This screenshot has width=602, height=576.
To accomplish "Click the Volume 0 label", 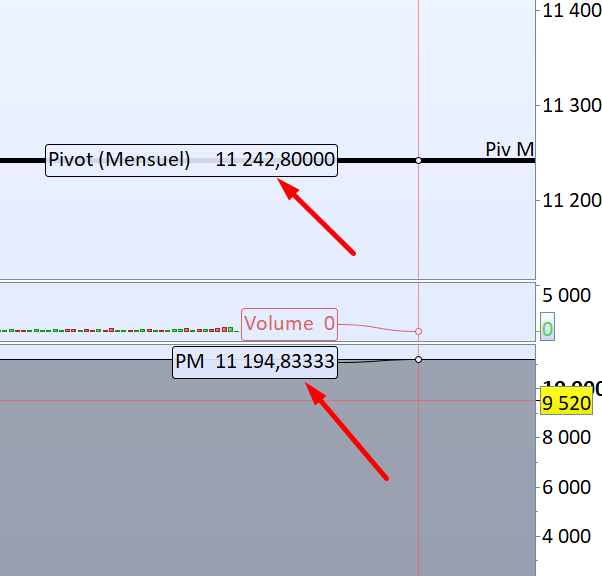I will (289, 324).
